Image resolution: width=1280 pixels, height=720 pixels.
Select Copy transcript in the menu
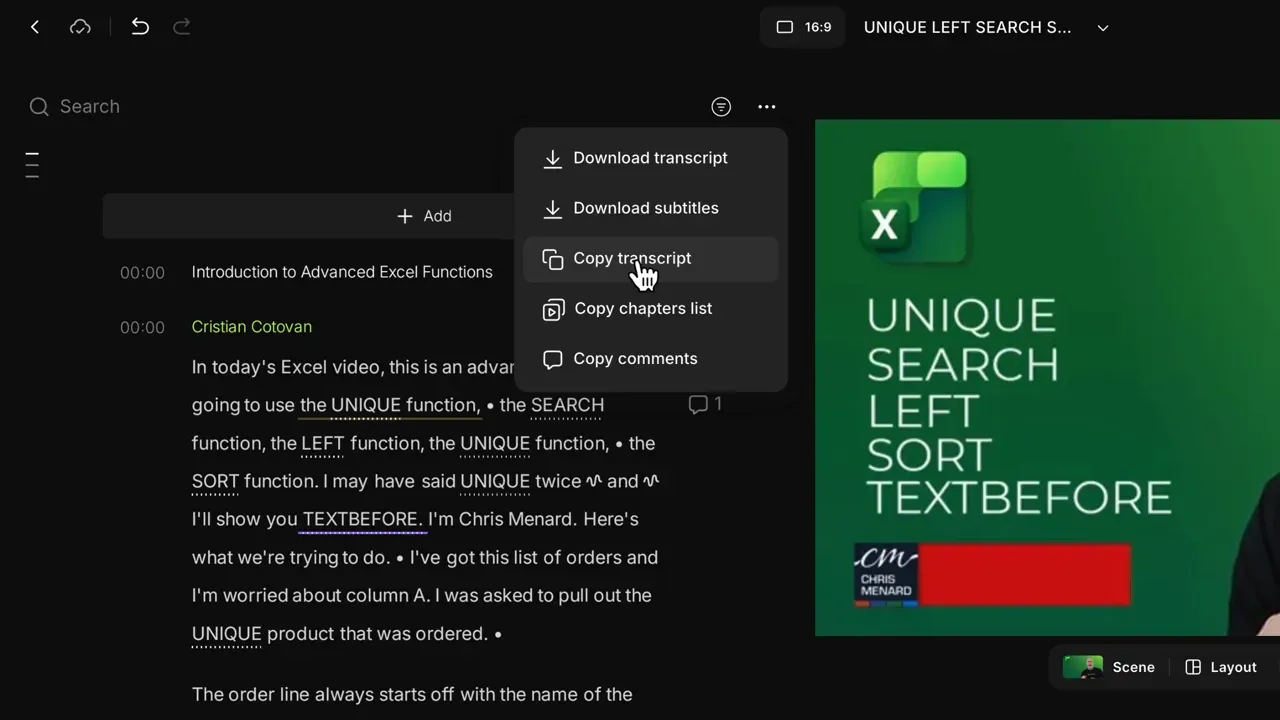pos(650,258)
